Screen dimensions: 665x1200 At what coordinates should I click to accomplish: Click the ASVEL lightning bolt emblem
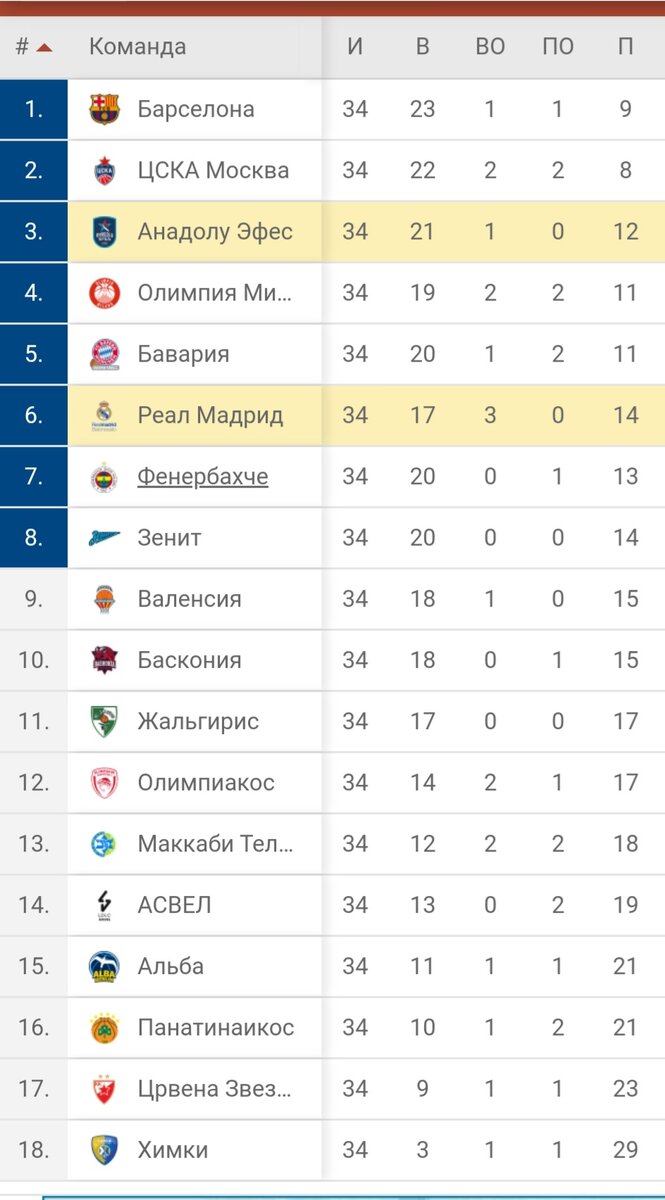click(x=104, y=904)
